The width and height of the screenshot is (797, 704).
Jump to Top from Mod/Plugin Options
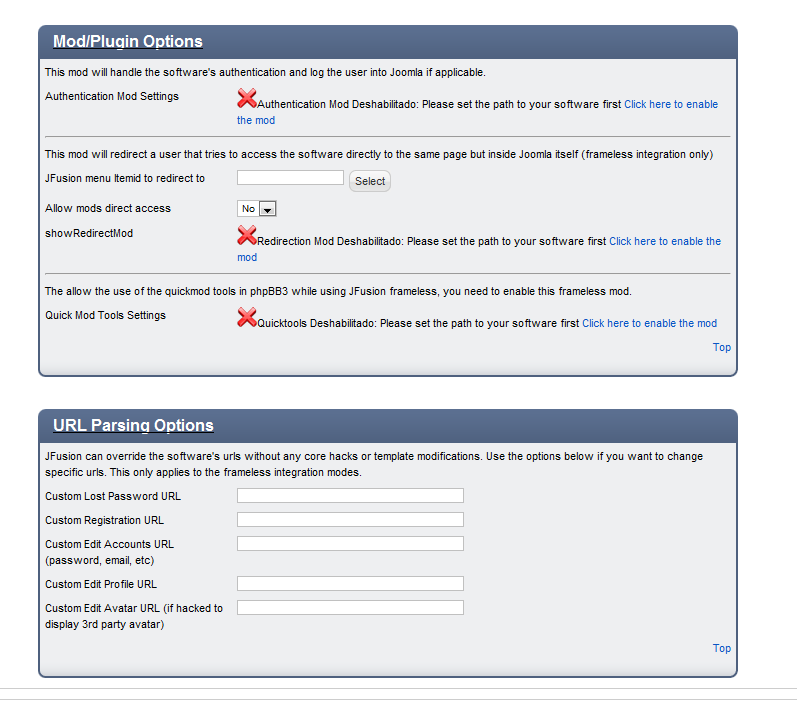pyautogui.click(x=721, y=348)
